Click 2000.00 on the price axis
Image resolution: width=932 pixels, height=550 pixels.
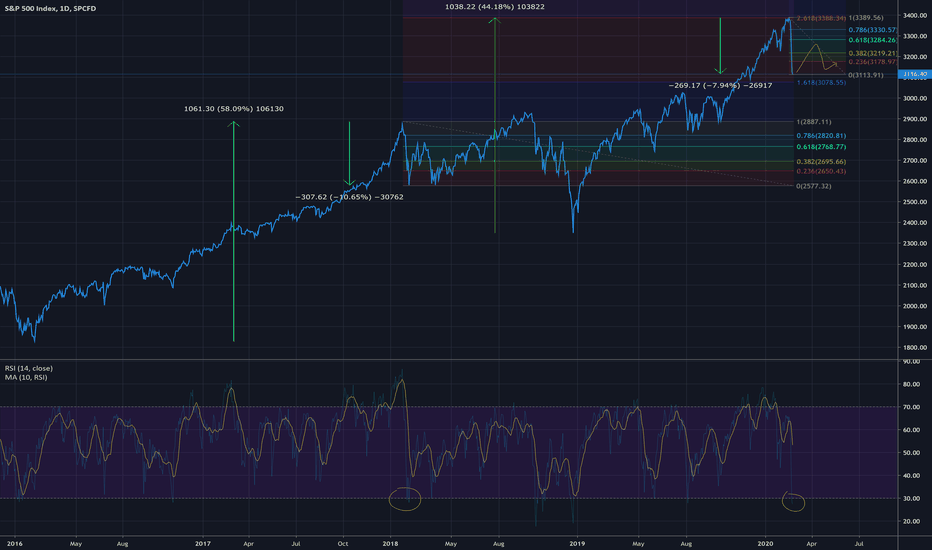coord(915,306)
